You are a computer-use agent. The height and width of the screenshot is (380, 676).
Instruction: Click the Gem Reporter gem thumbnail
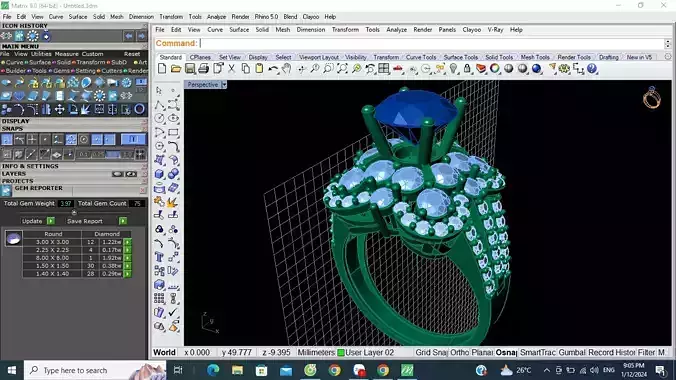13,238
